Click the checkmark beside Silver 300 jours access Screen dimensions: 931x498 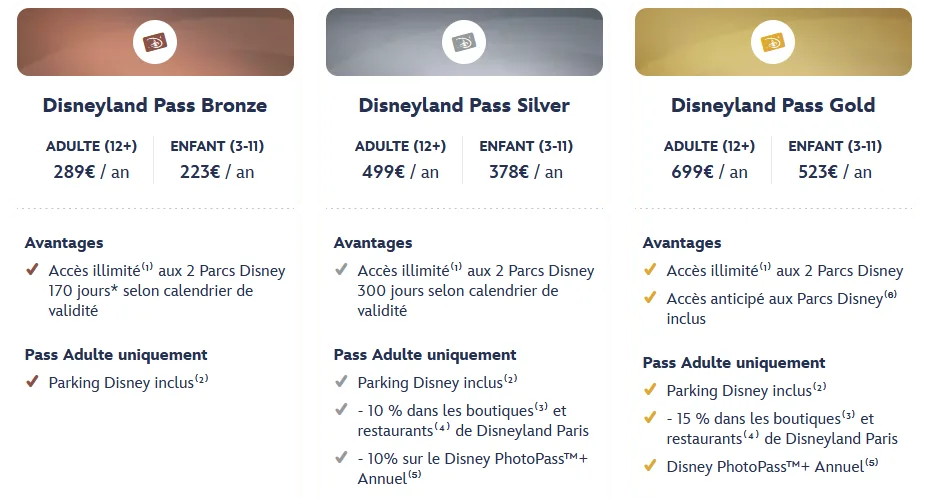[341, 270]
